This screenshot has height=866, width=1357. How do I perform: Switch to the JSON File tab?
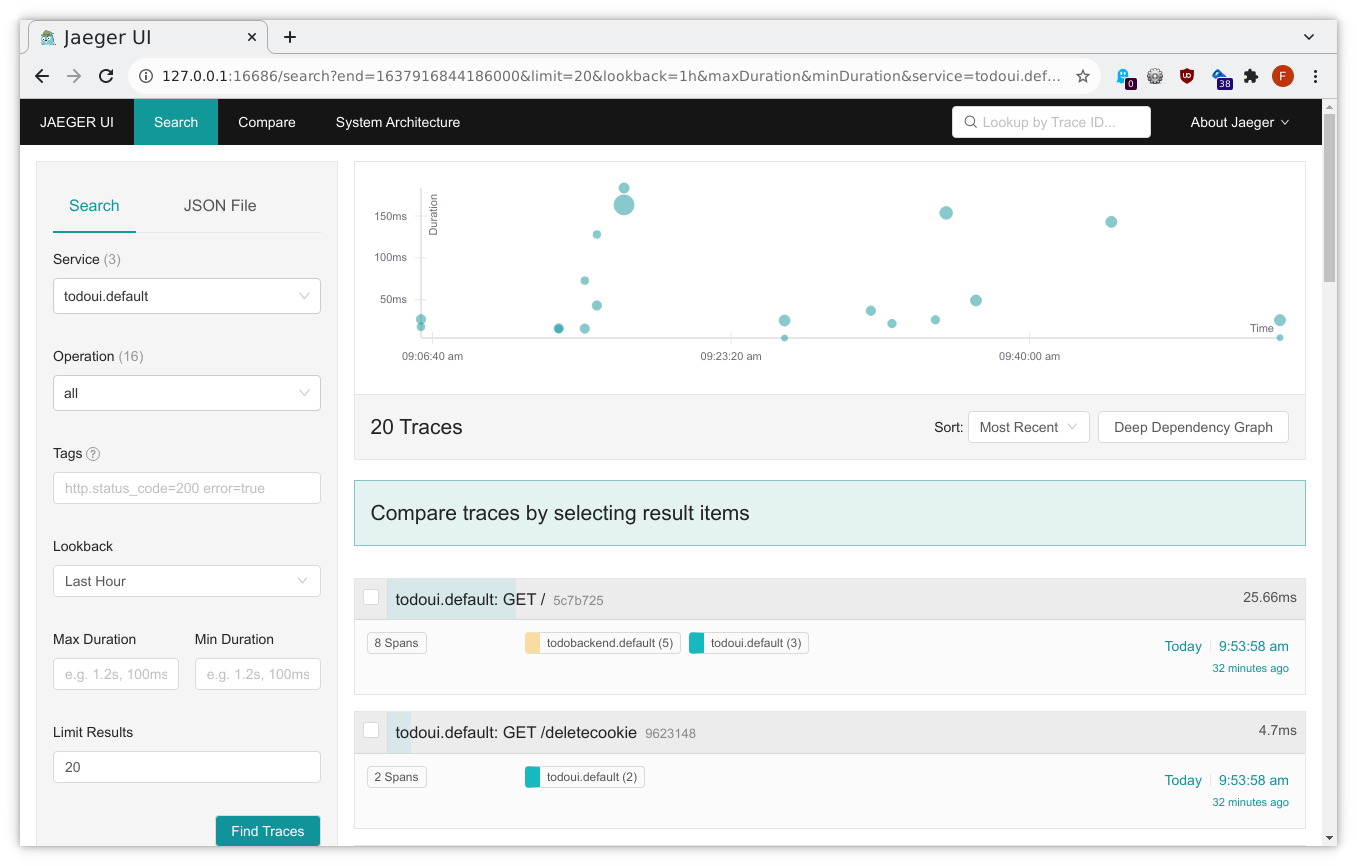coord(220,206)
